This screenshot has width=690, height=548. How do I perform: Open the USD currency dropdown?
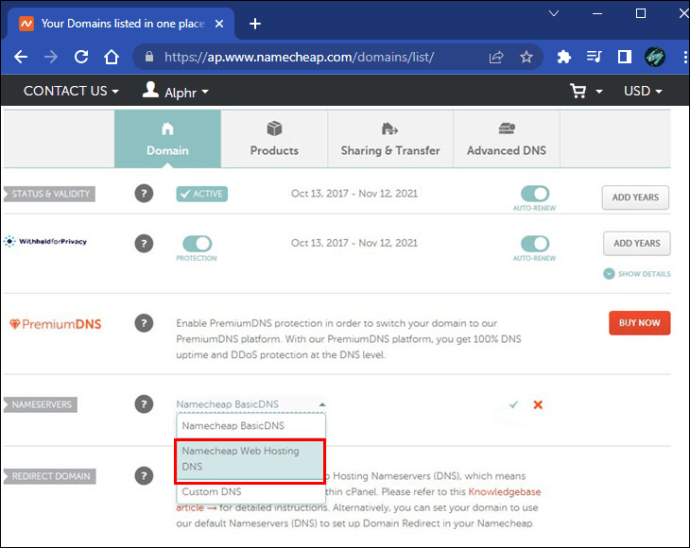[x=642, y=91]
